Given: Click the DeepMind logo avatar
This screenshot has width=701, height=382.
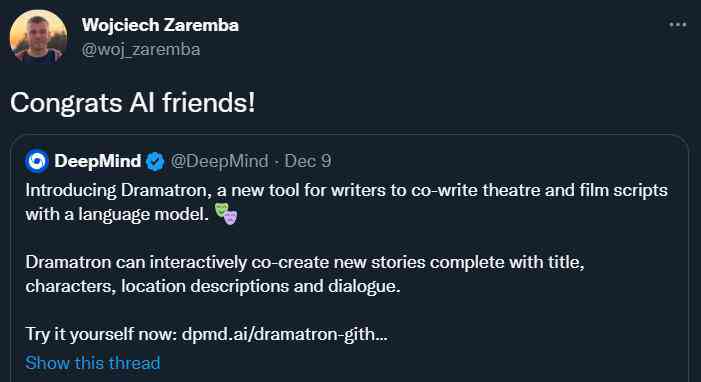Looking at the screenshot, I should pos(37,161).
